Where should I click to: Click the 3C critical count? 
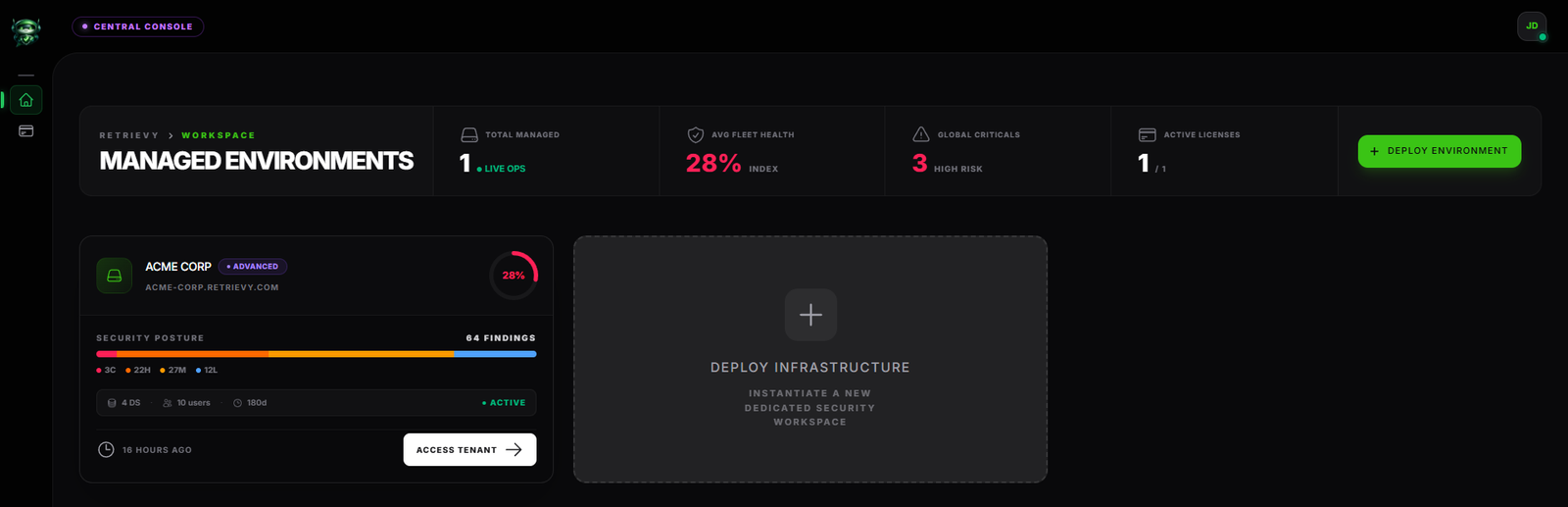pos(106,371)
